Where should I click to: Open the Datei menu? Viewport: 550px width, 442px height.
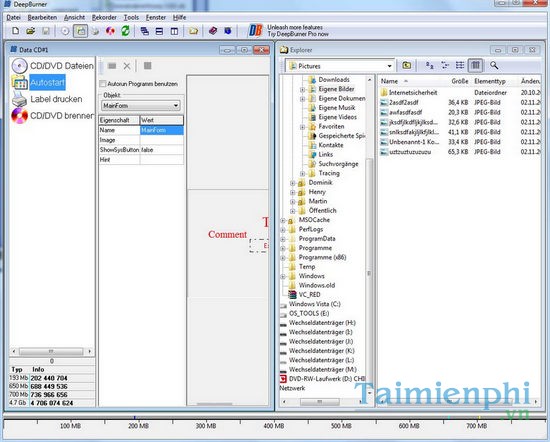click(x=13, y=17)
